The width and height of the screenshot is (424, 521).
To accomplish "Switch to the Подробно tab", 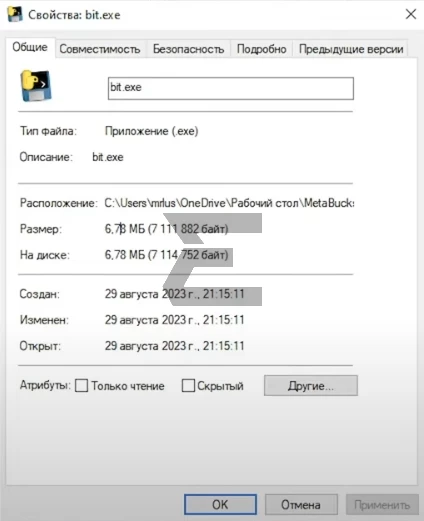I will coord(261,49).
